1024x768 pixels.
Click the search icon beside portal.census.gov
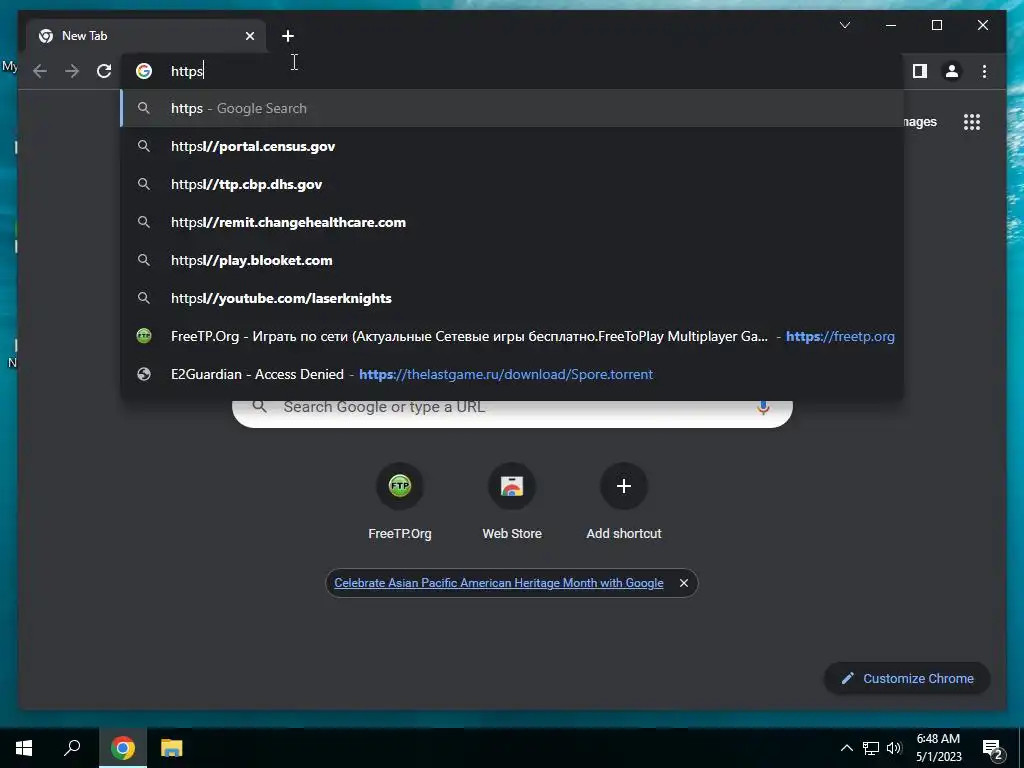144,146
